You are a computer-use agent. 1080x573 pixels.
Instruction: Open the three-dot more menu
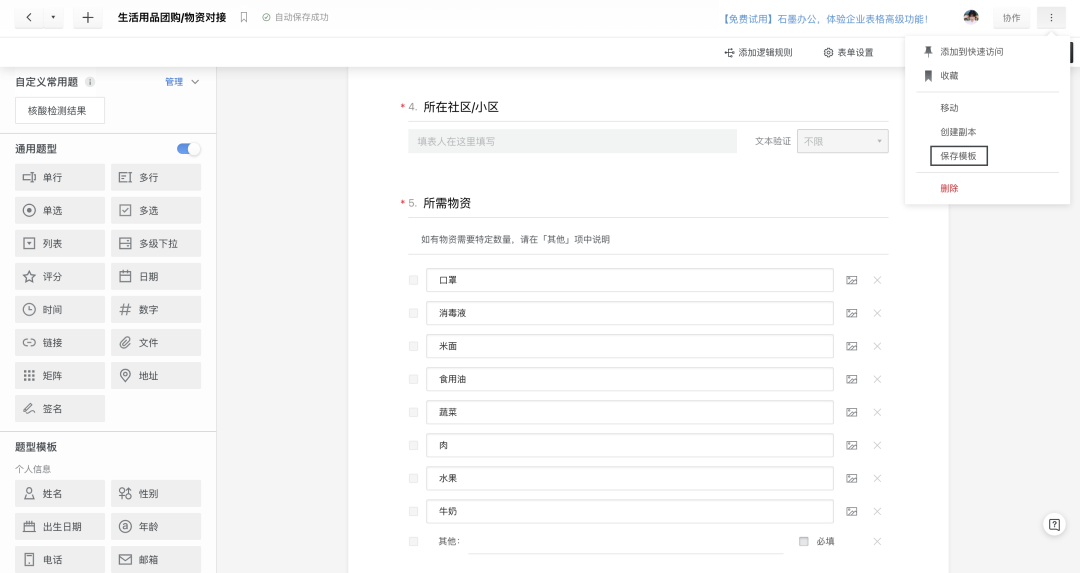coord(1051,18)
